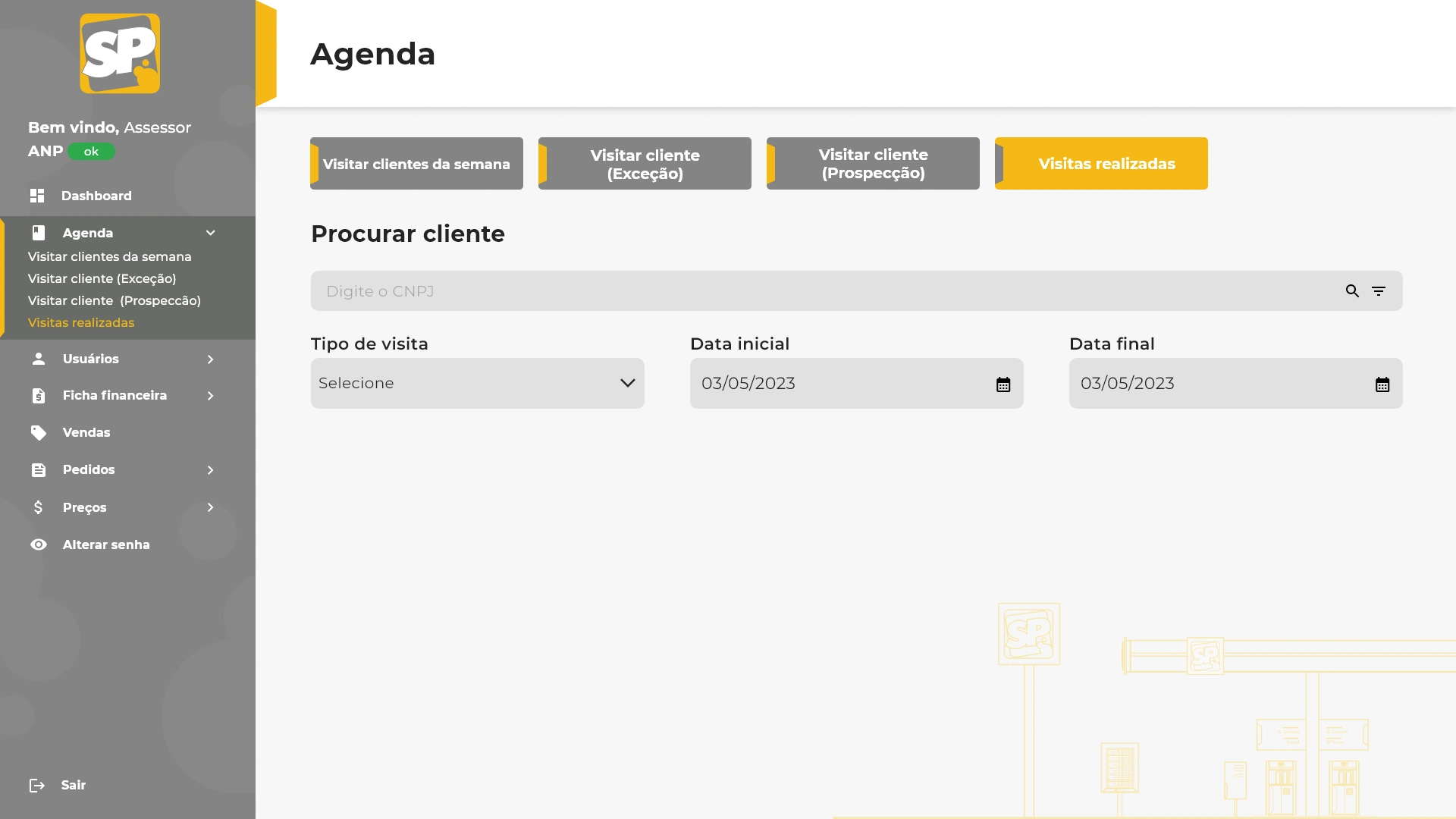Open the filter options icon
The height and width of the screenshot is (819, 1456).
(x=1379, y=291)
